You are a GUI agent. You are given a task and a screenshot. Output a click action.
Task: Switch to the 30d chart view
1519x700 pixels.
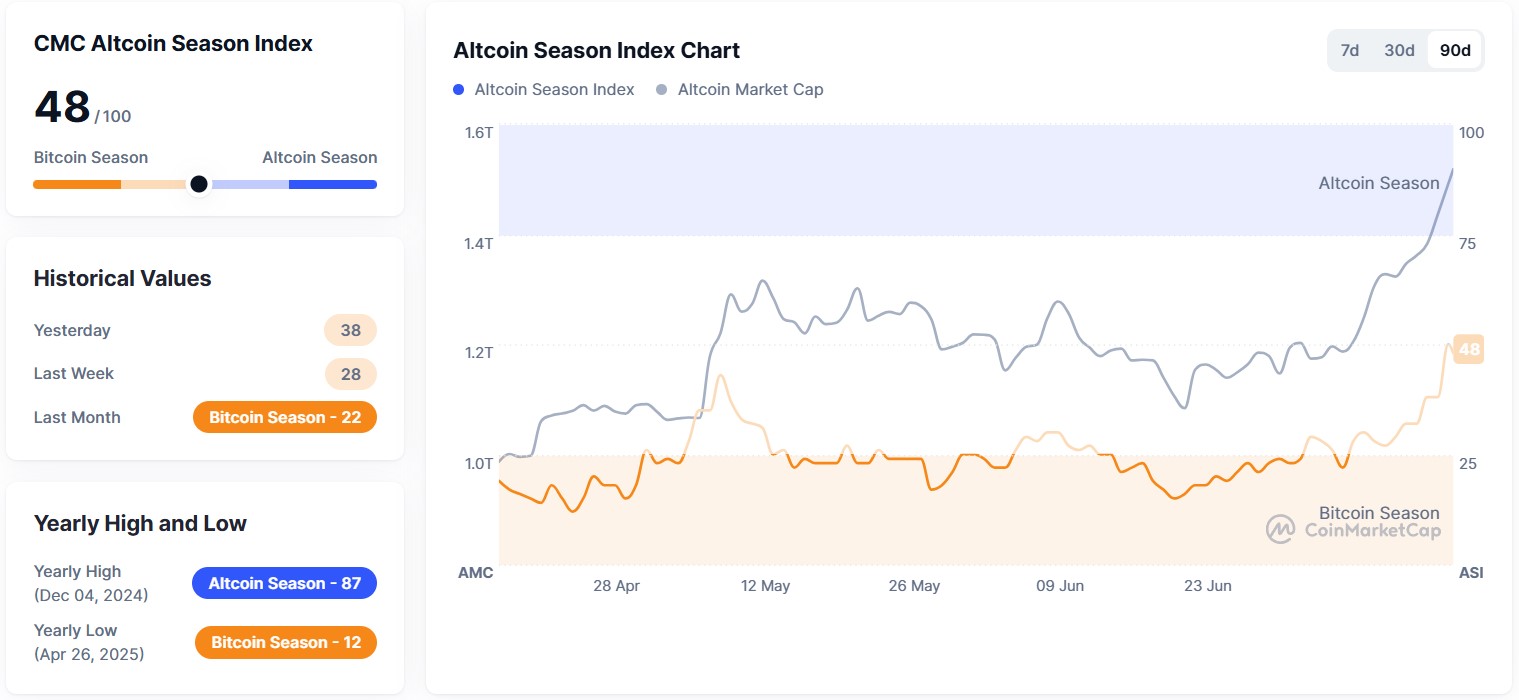[1398, 49]
